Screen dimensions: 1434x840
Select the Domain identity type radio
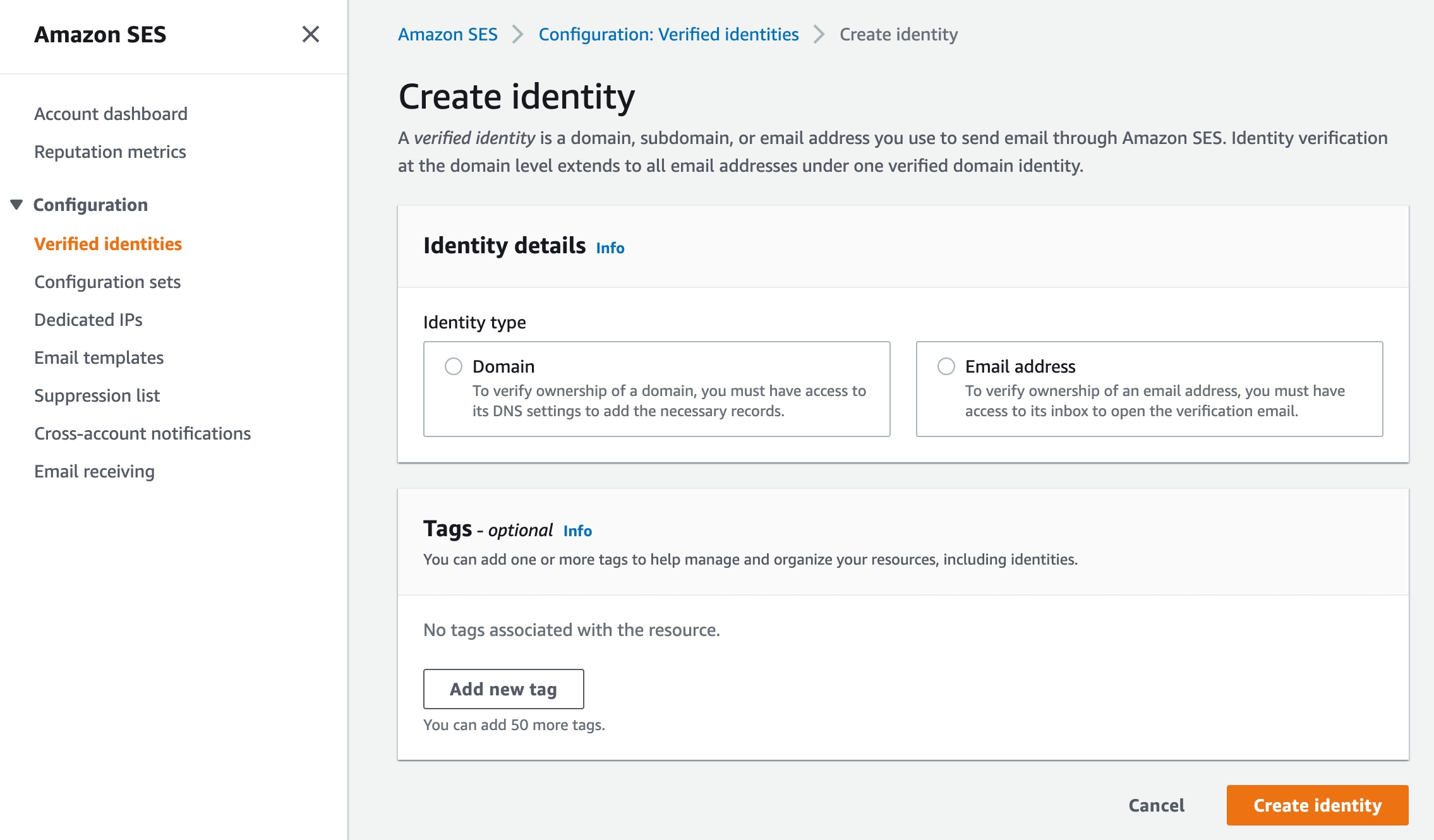[454, 366]
